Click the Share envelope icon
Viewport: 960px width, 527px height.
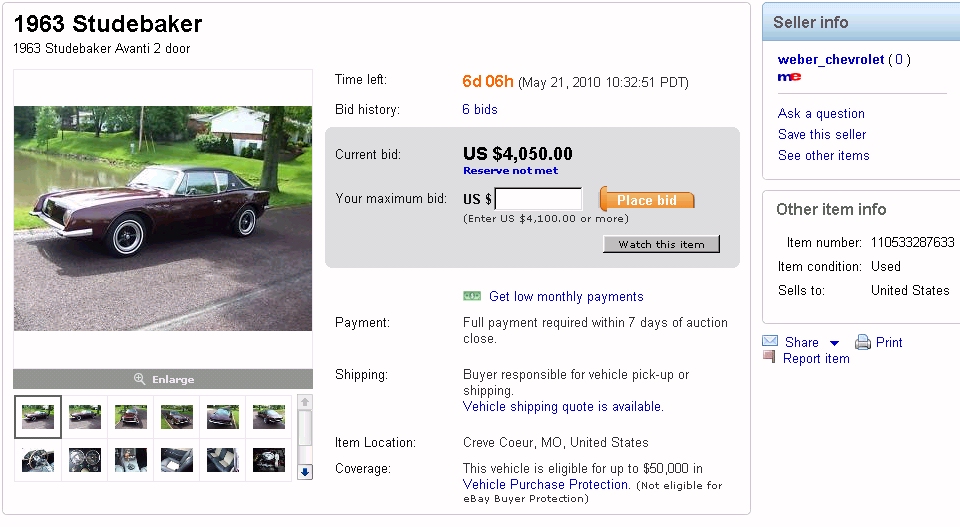[x=770, y=342]
